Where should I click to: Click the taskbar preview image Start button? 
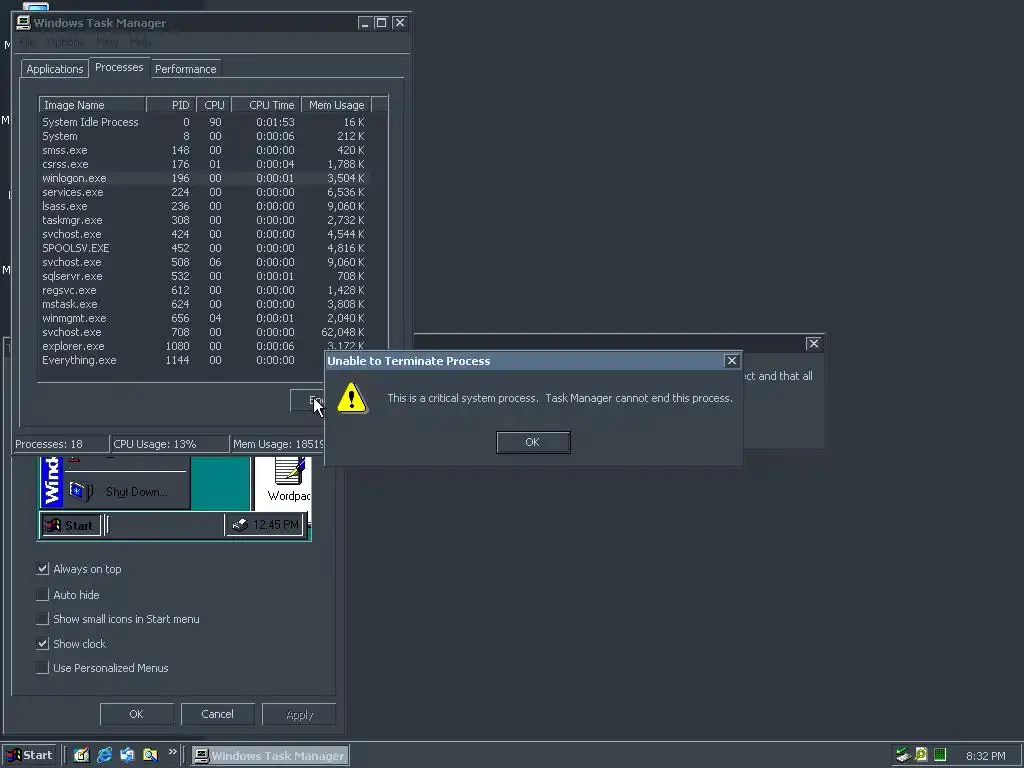71,525
